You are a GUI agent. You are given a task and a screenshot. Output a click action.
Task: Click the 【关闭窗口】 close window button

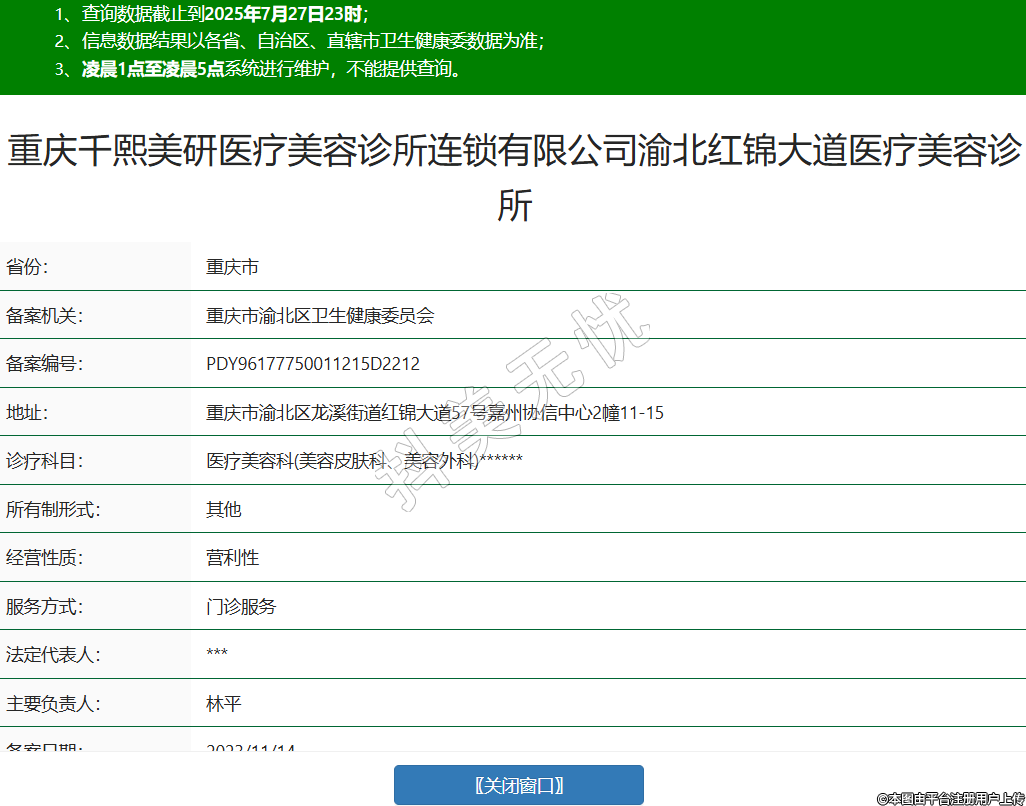[518, 785]
